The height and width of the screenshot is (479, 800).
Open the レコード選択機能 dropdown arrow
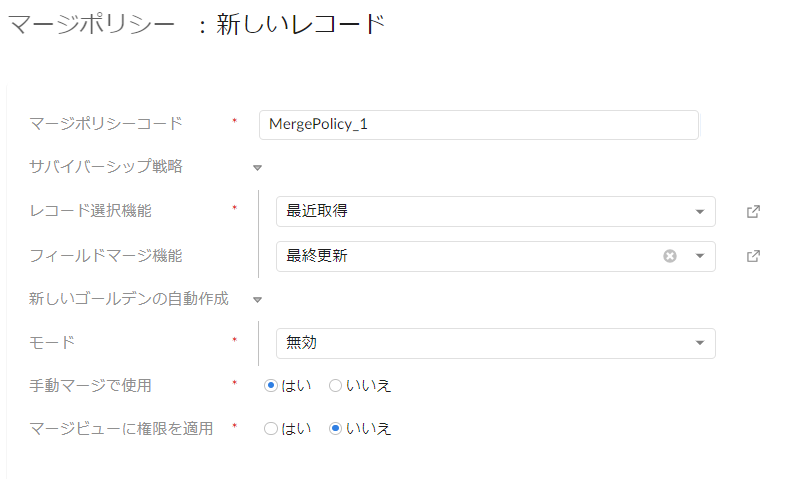point(700,211)
